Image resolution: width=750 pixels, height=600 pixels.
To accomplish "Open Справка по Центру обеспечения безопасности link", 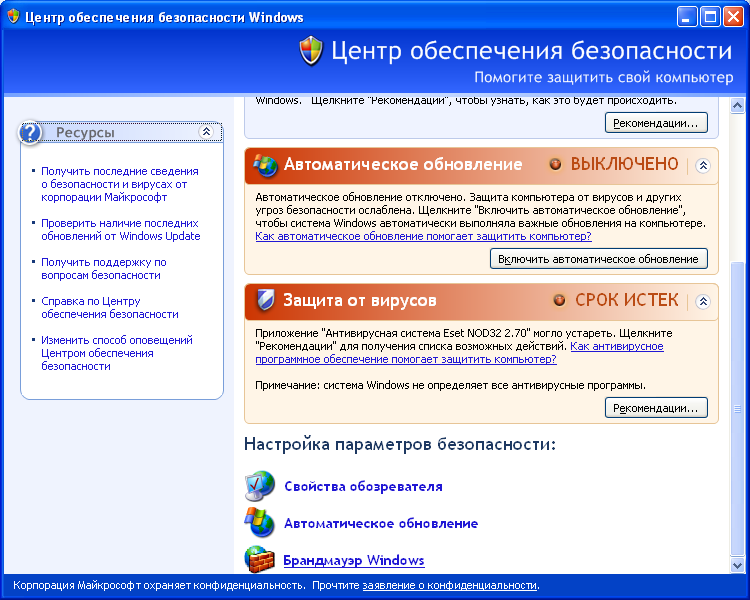I will click(110, 308).
